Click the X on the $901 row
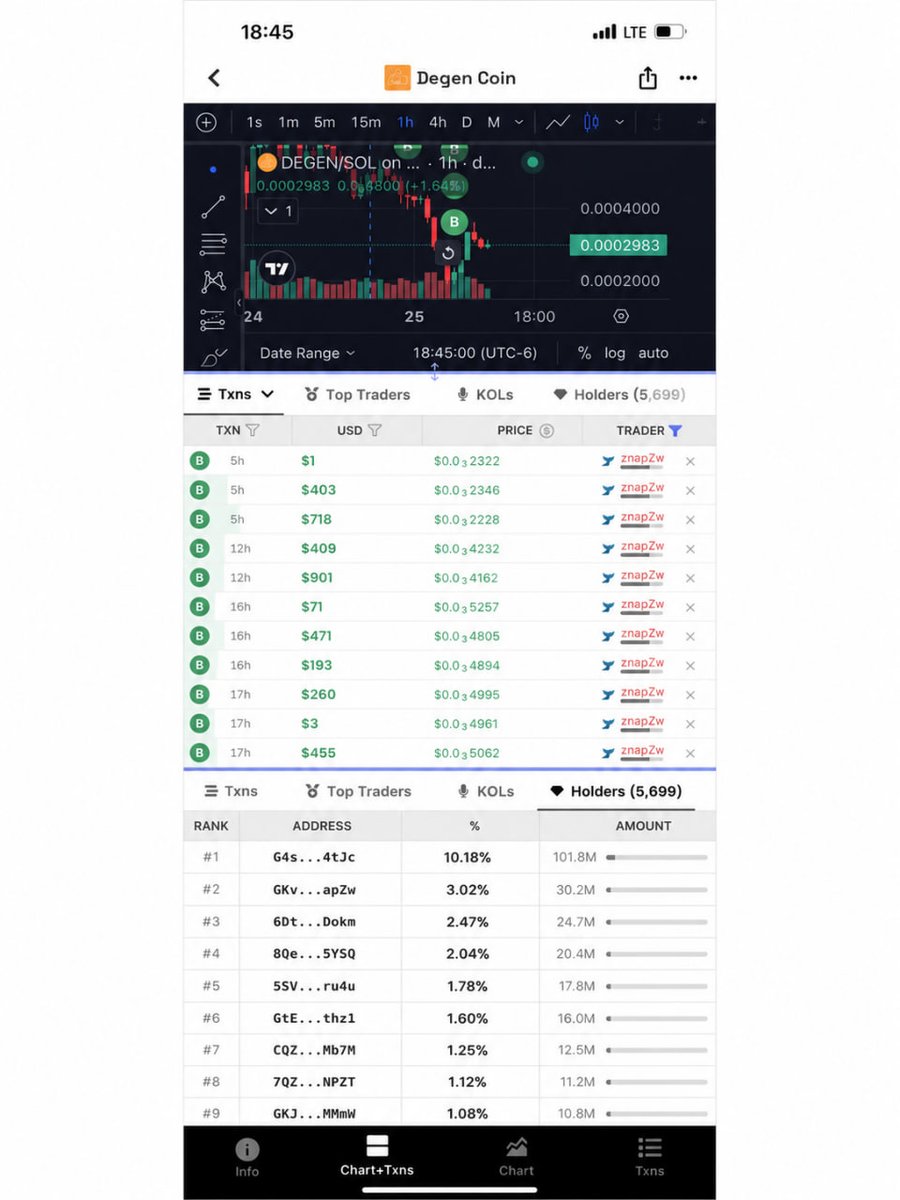 690,578
